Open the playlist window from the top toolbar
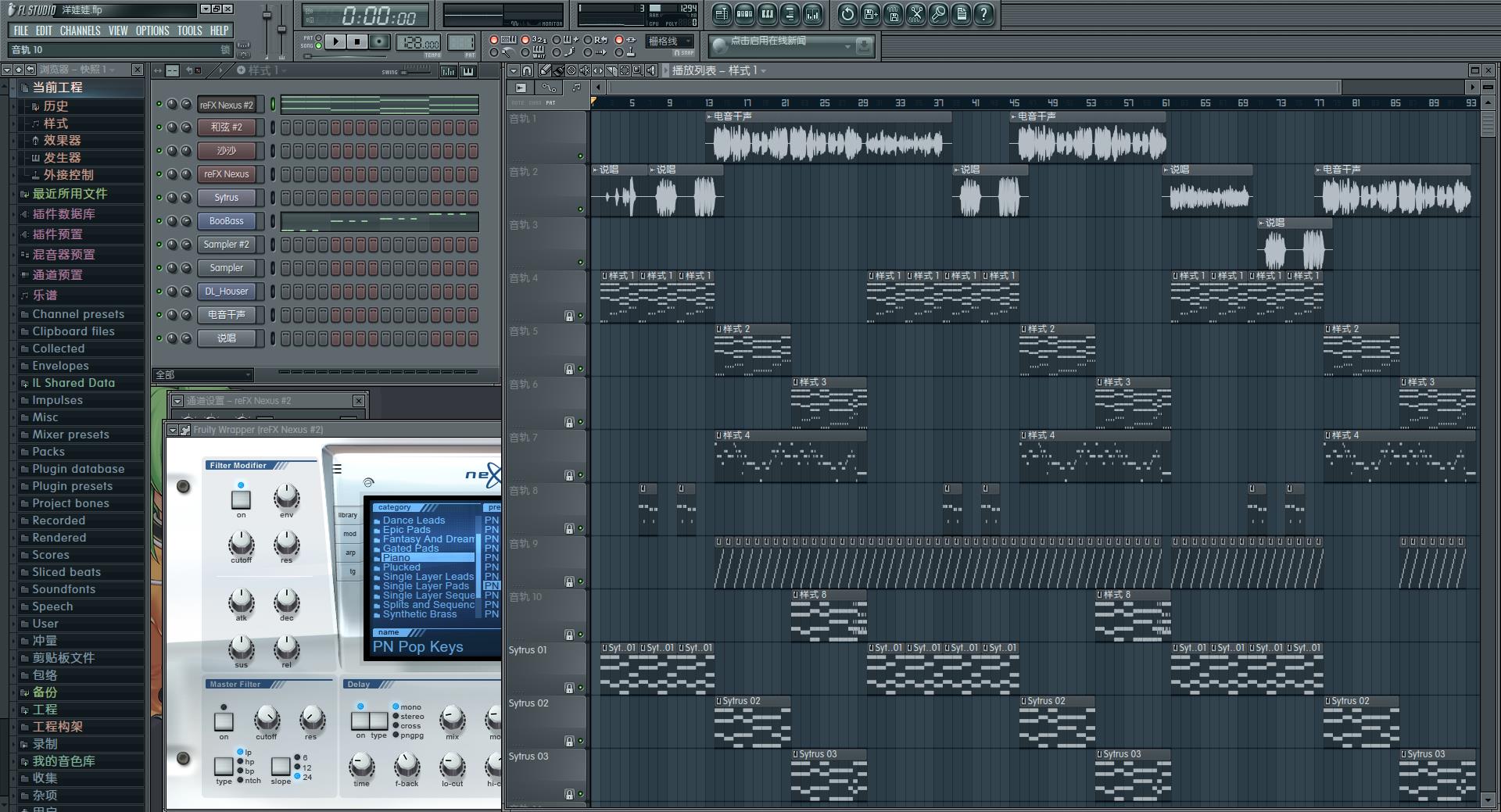Screen dimensions: 1501x812 pyautogui.click(x=722, y=13)
